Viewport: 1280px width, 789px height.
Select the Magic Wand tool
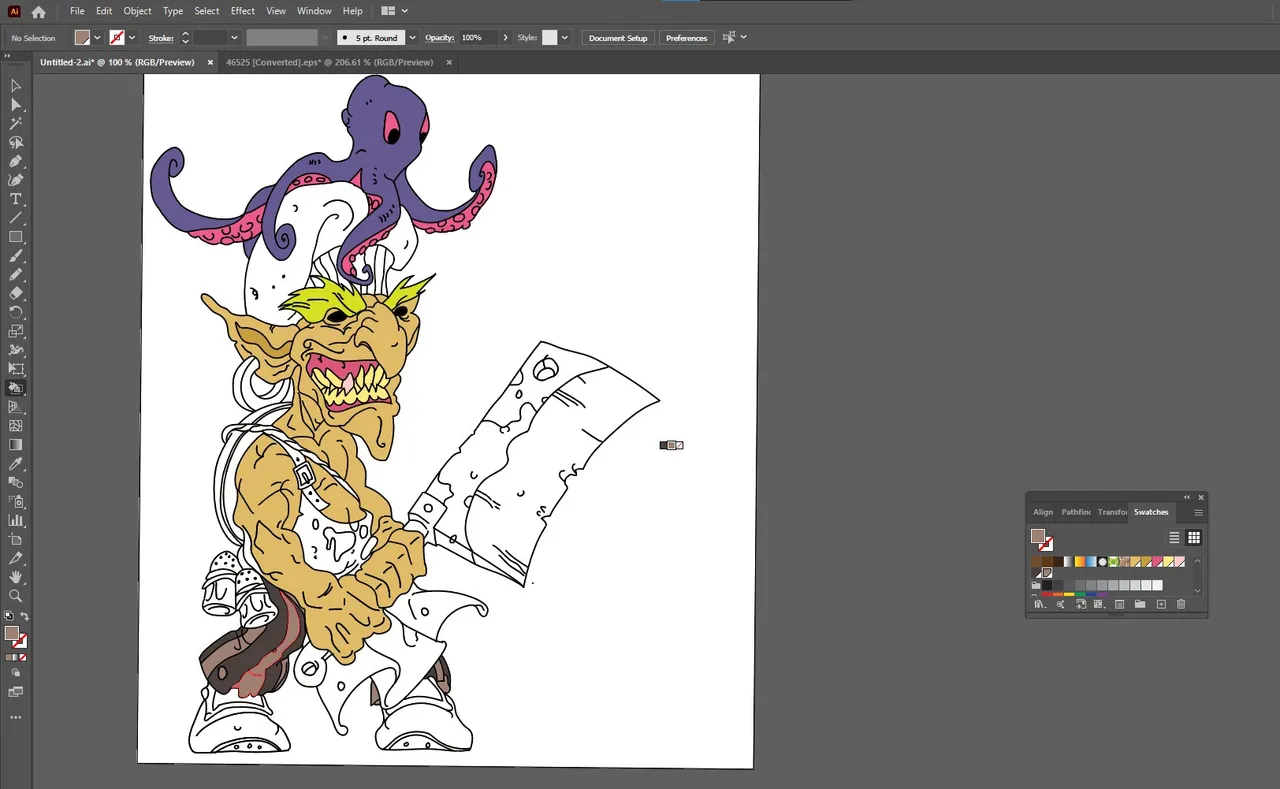pos(16,124)
